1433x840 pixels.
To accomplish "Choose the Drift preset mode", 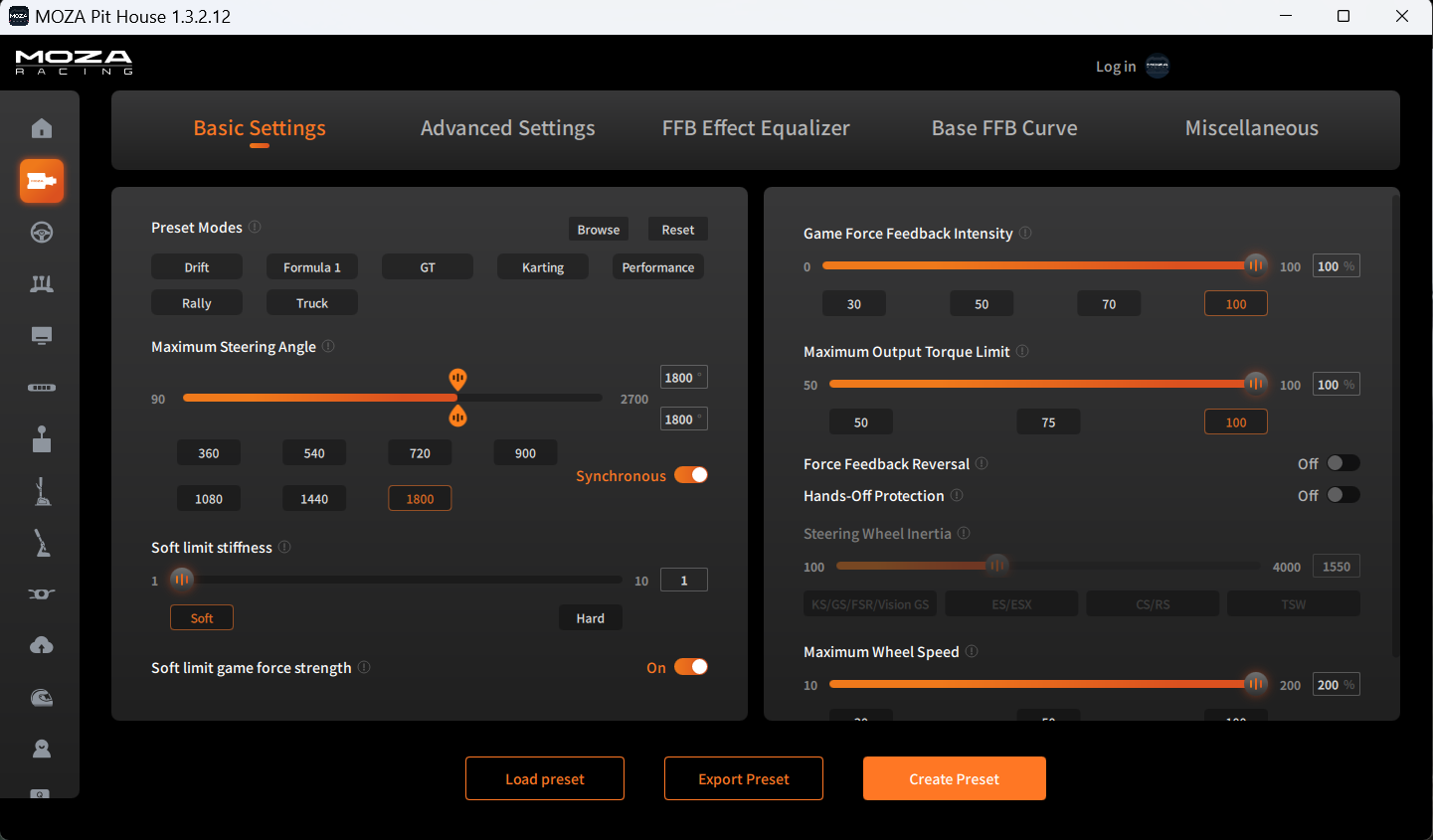I will [197, 267].
